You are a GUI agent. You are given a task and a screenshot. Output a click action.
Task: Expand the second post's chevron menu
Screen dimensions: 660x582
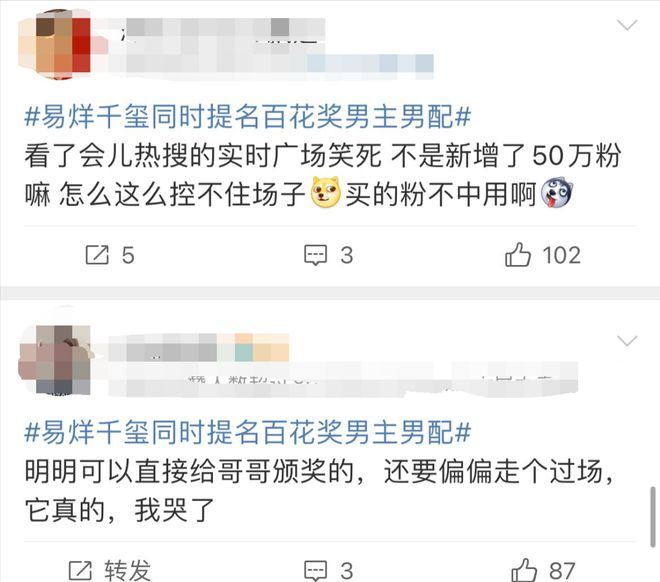[x=627, y=340]
